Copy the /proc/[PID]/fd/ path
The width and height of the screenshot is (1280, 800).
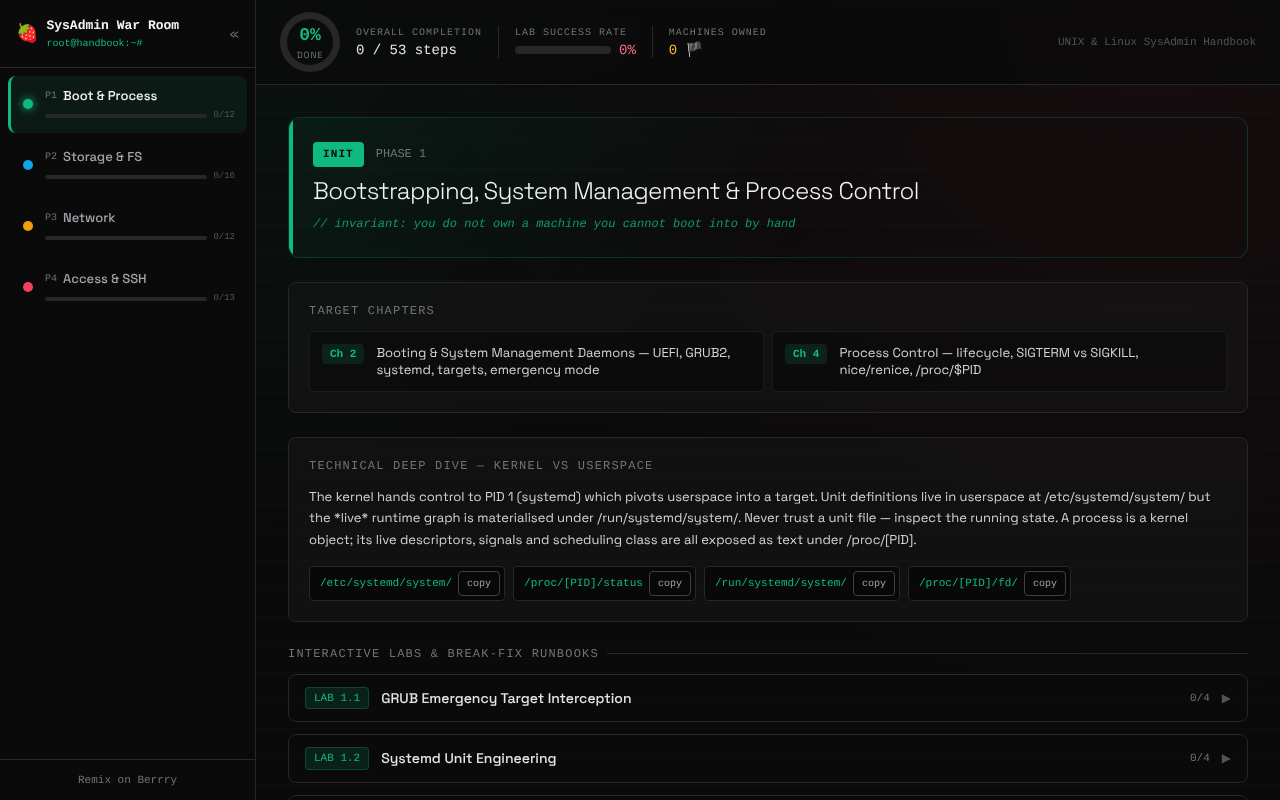point(1045,583)
